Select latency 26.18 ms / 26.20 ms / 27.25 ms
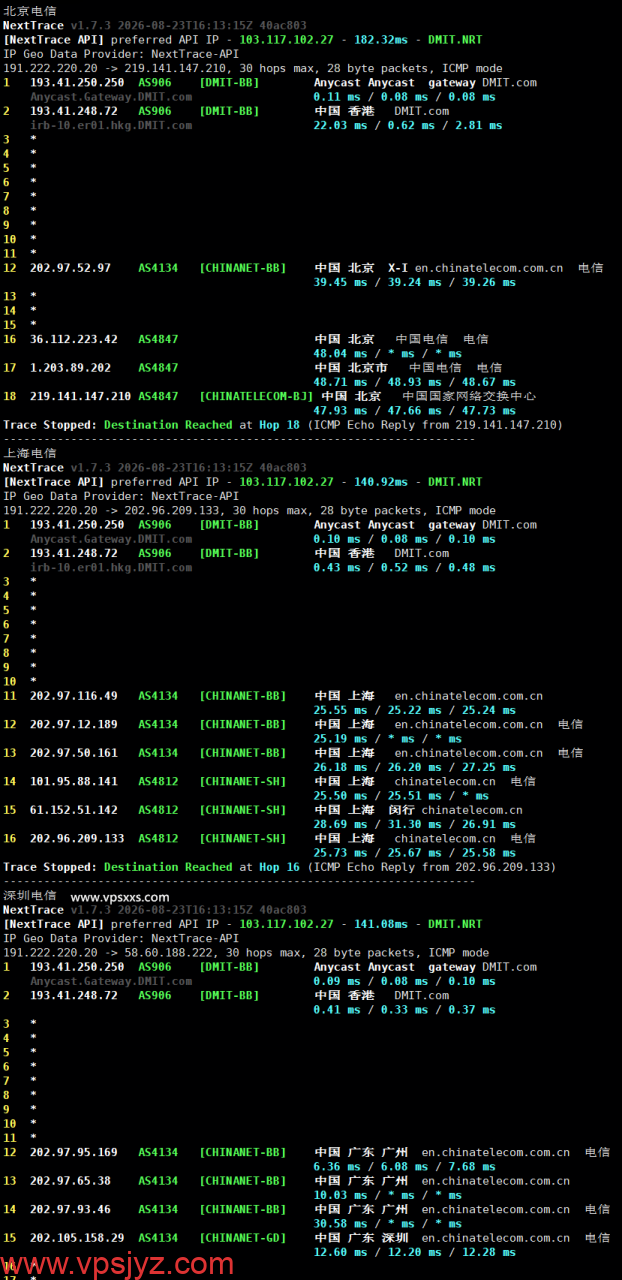This screenshot has width=622, height=1280. point(415,767)
